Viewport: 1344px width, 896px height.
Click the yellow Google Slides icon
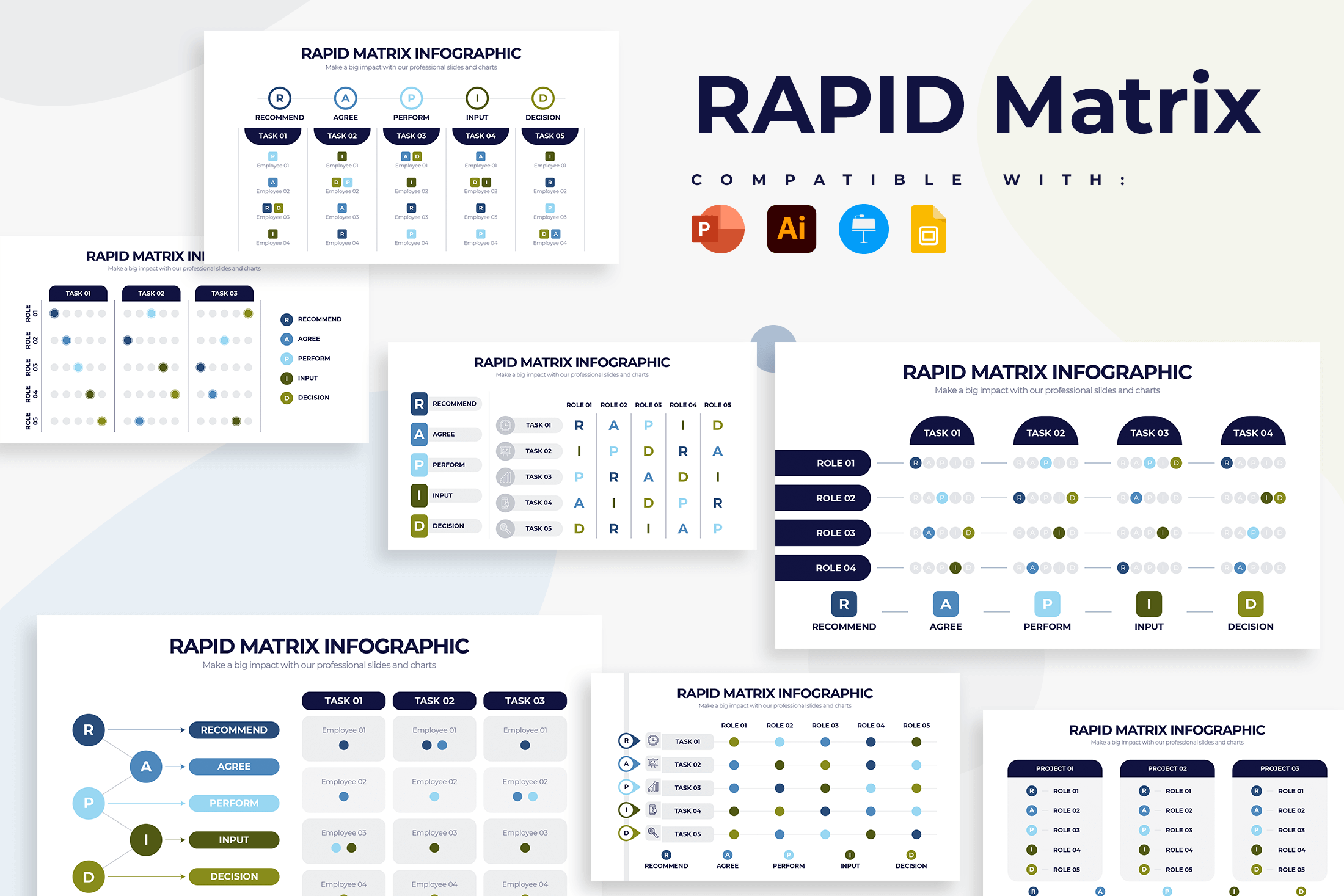click(x=928, y=230)
